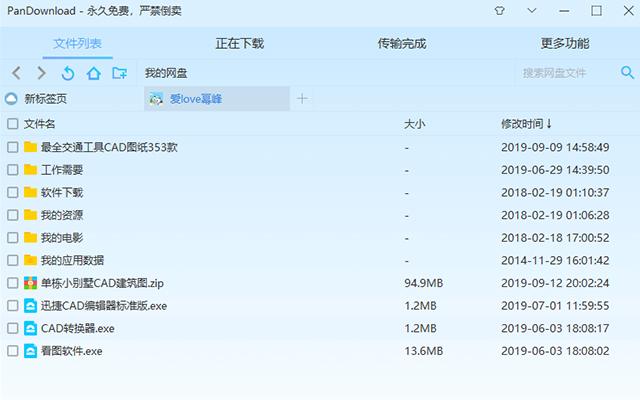Open the title bar dropdown arrow
This screenshot has width=640, height=400.
[531, 11]
